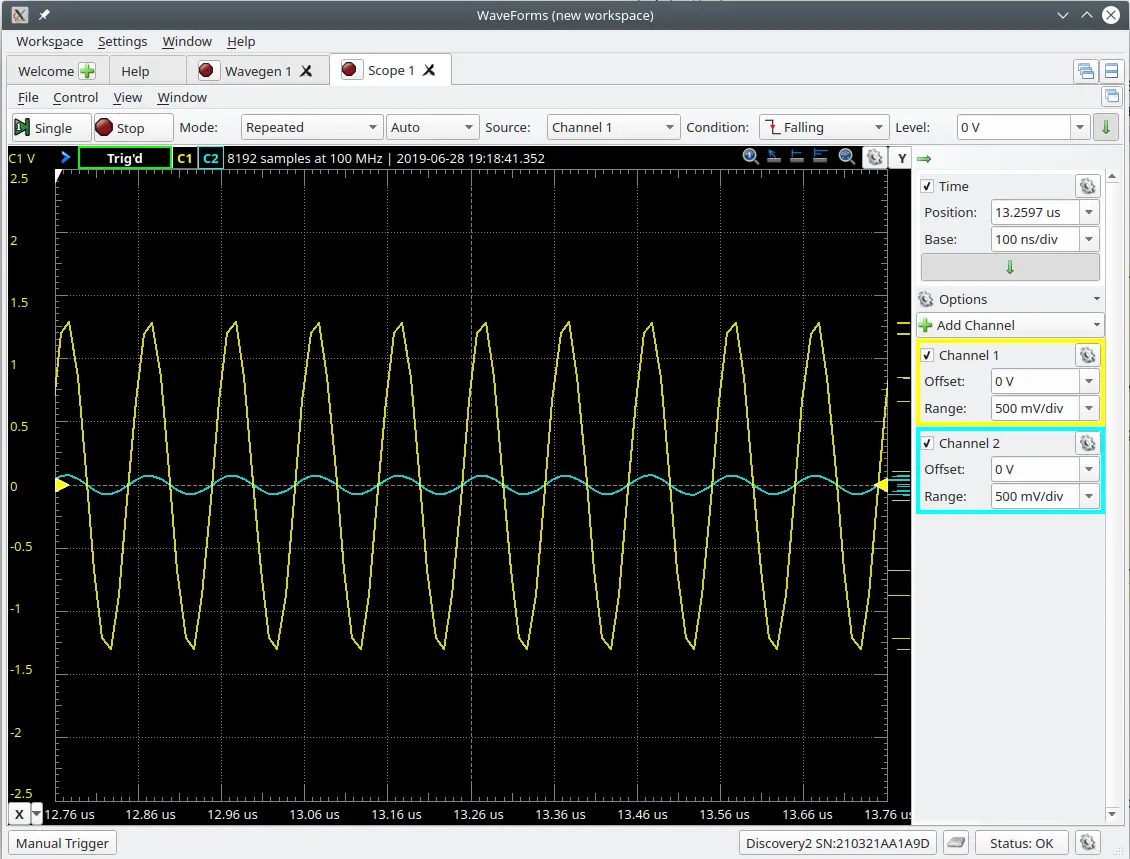The width and height of the screenshot is (1130, 859).
Task: Open the Condition dropdown showing Falling
Action: pyautogui.click(x=823, y=126)
